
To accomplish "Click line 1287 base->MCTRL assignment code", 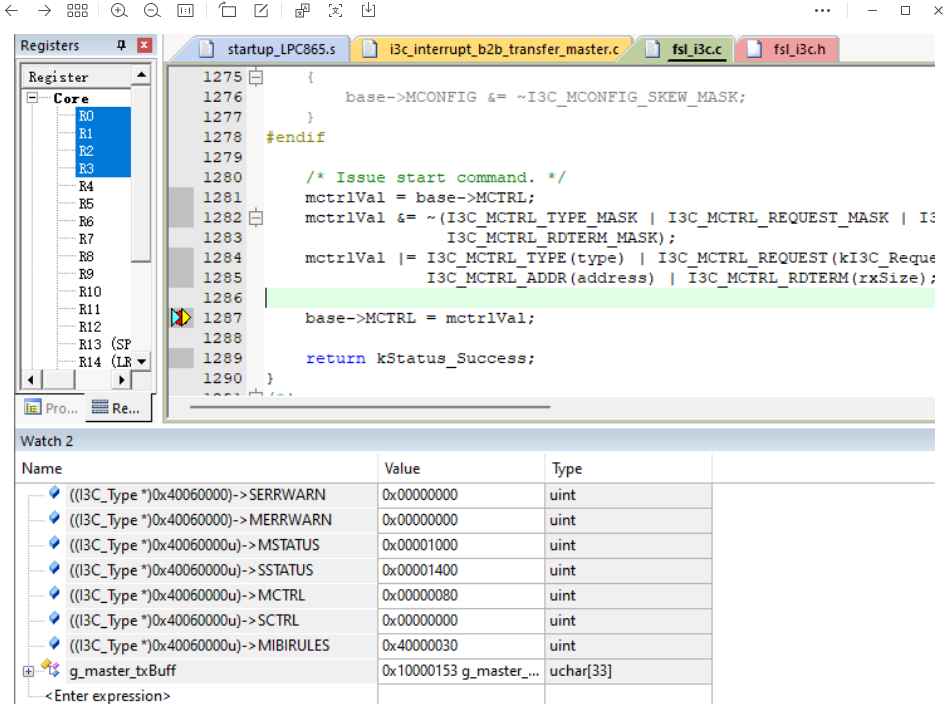I will point(420,318).
